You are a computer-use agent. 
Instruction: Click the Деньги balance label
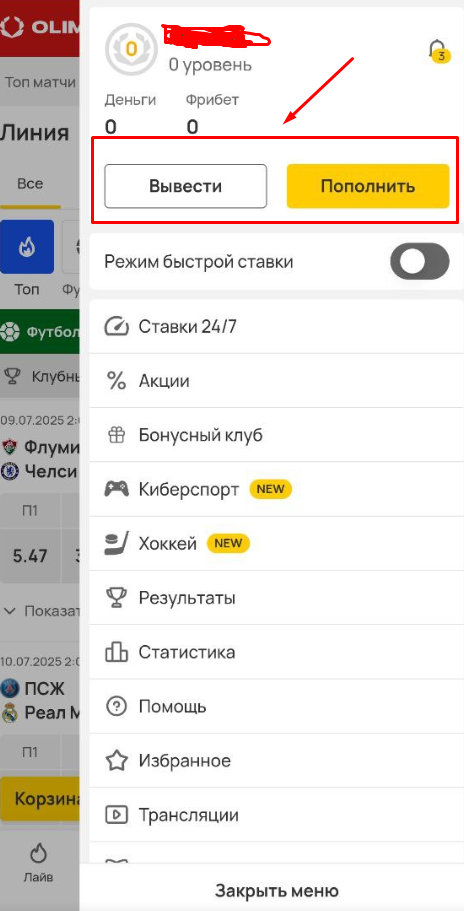point(131,99)
